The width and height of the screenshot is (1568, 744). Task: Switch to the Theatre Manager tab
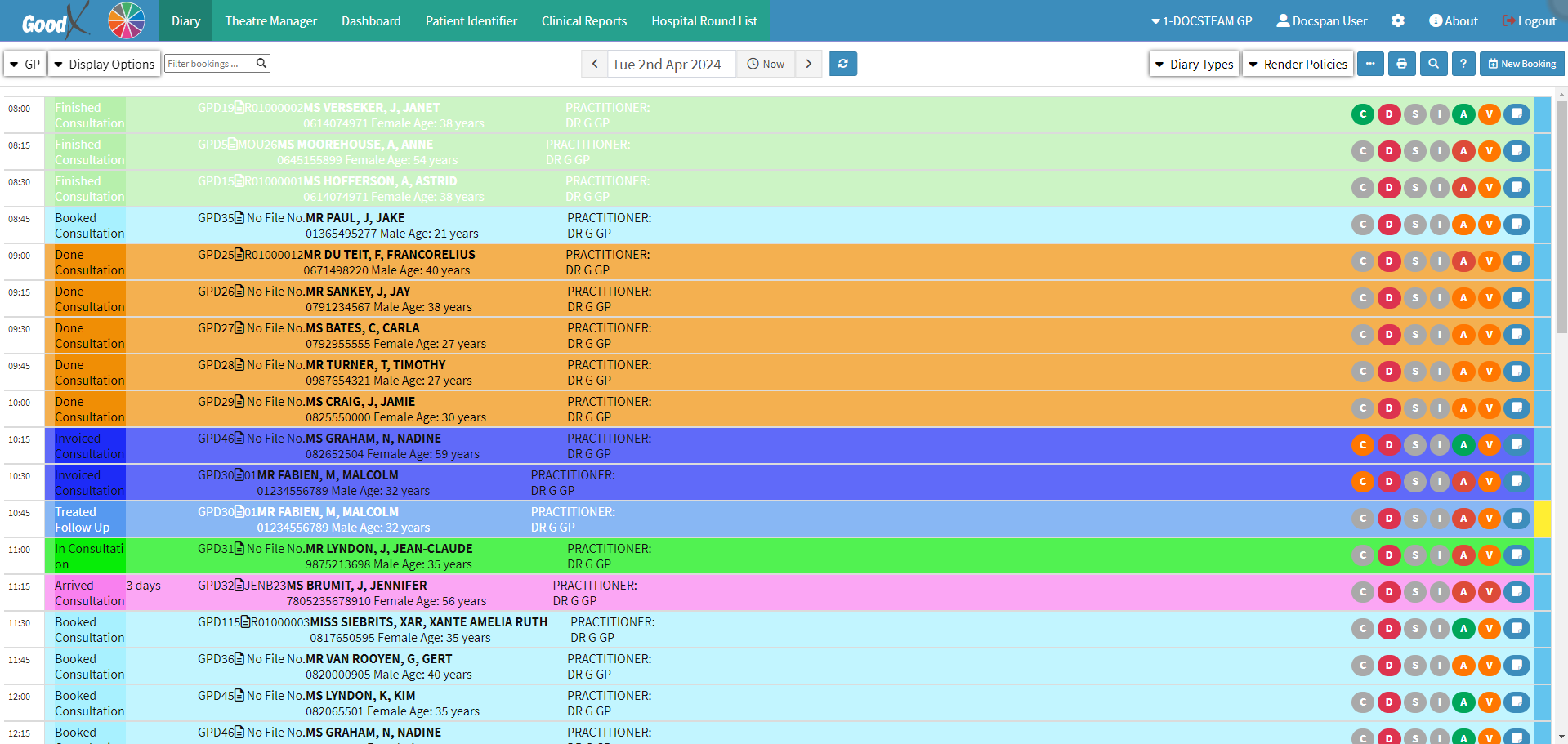[270, 20]
